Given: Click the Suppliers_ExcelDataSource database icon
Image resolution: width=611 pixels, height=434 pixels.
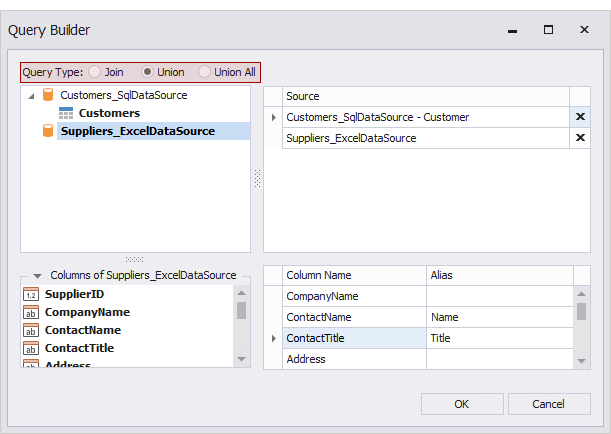Looking at the screenshot, I should coord(47,131).
